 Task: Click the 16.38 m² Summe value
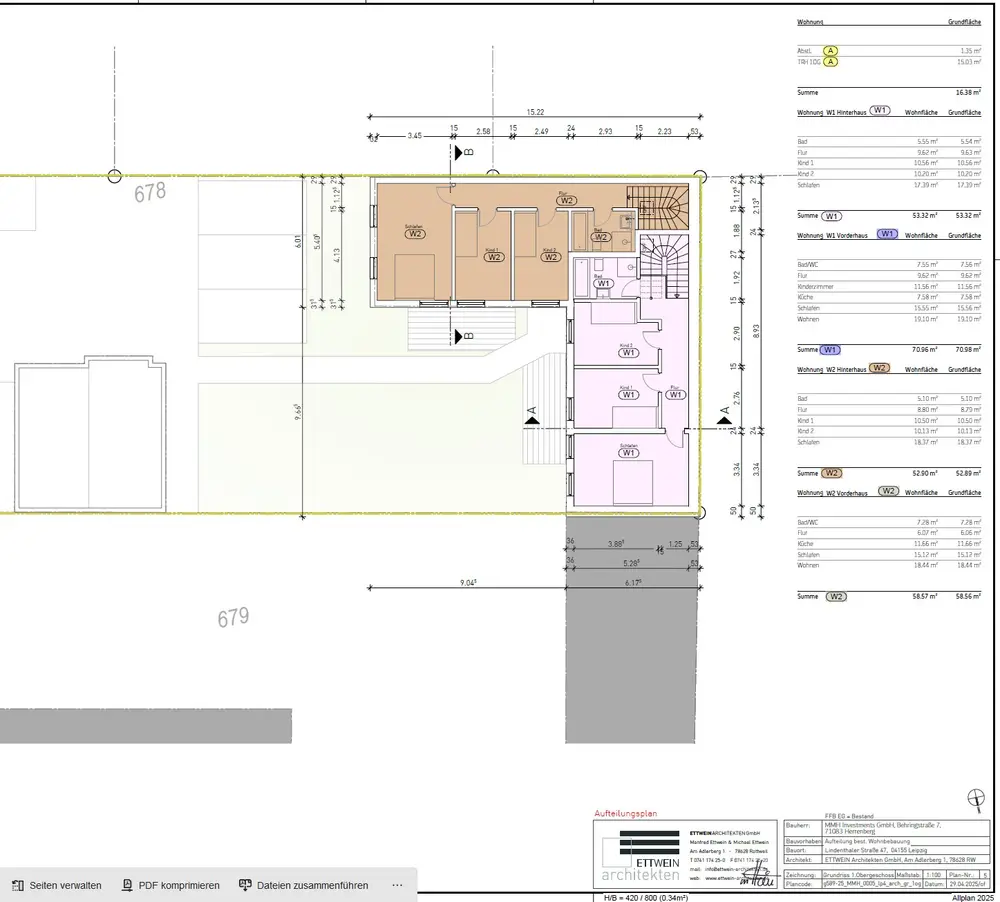(968, 92)
